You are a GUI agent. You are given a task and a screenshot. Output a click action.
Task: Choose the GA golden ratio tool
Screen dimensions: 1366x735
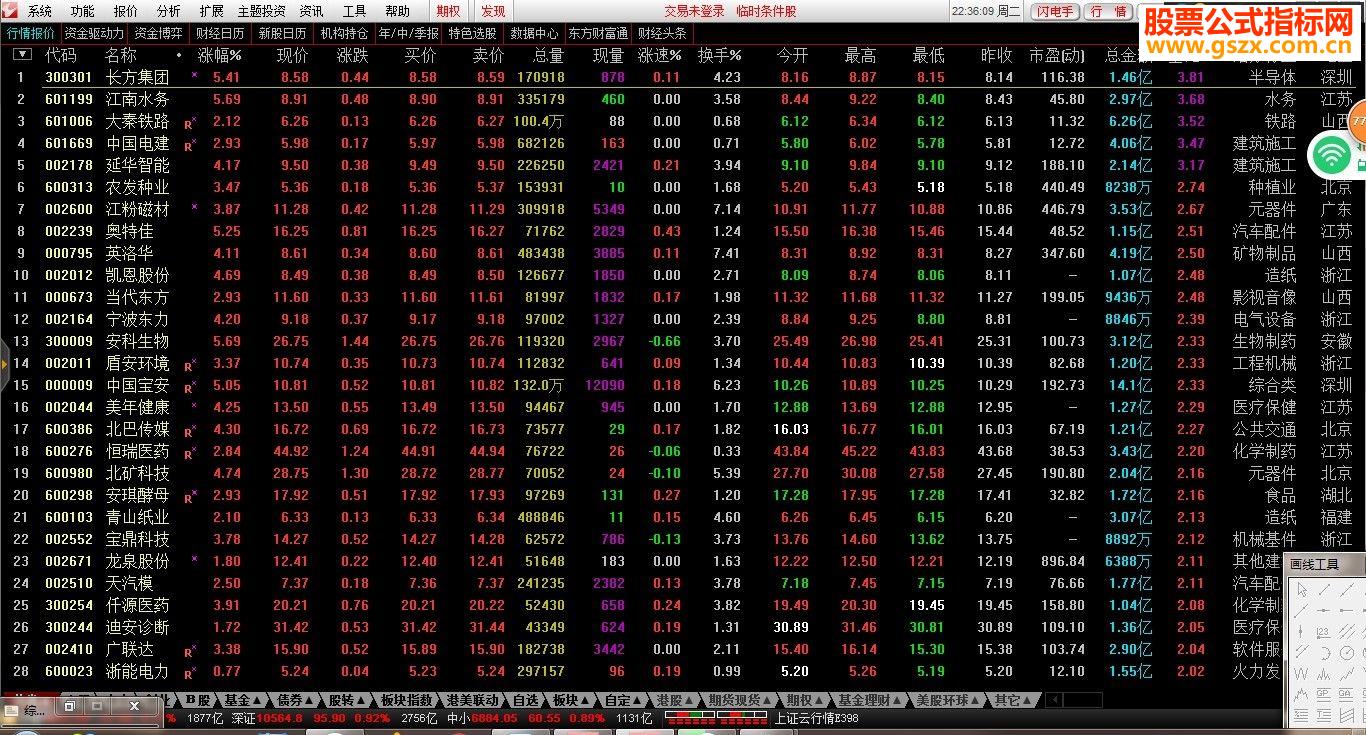(x=1346, y=694)
